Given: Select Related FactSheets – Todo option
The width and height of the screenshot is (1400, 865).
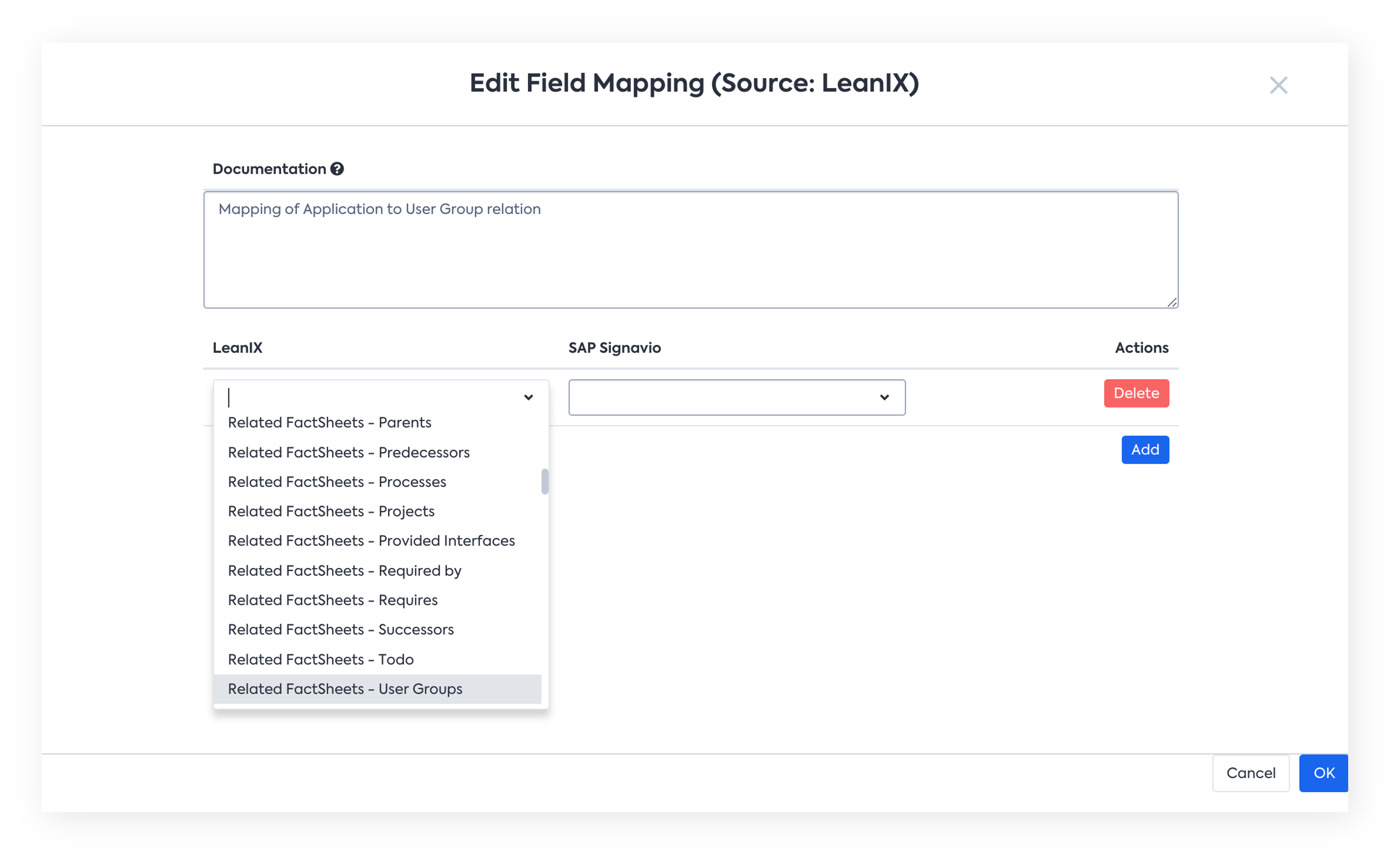Looking at the screenshot, I should [377, 659].
